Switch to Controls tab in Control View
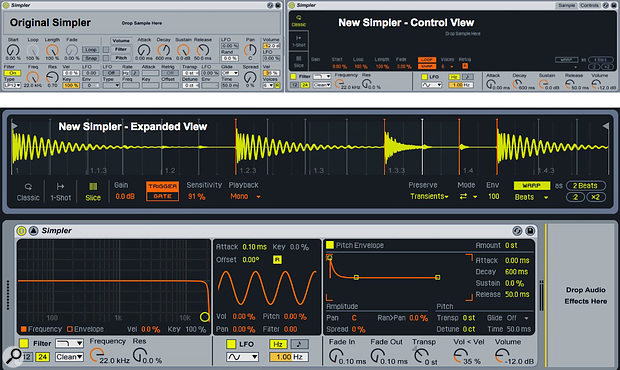This screenshot has height=370, width=620. tap(590, 5)
